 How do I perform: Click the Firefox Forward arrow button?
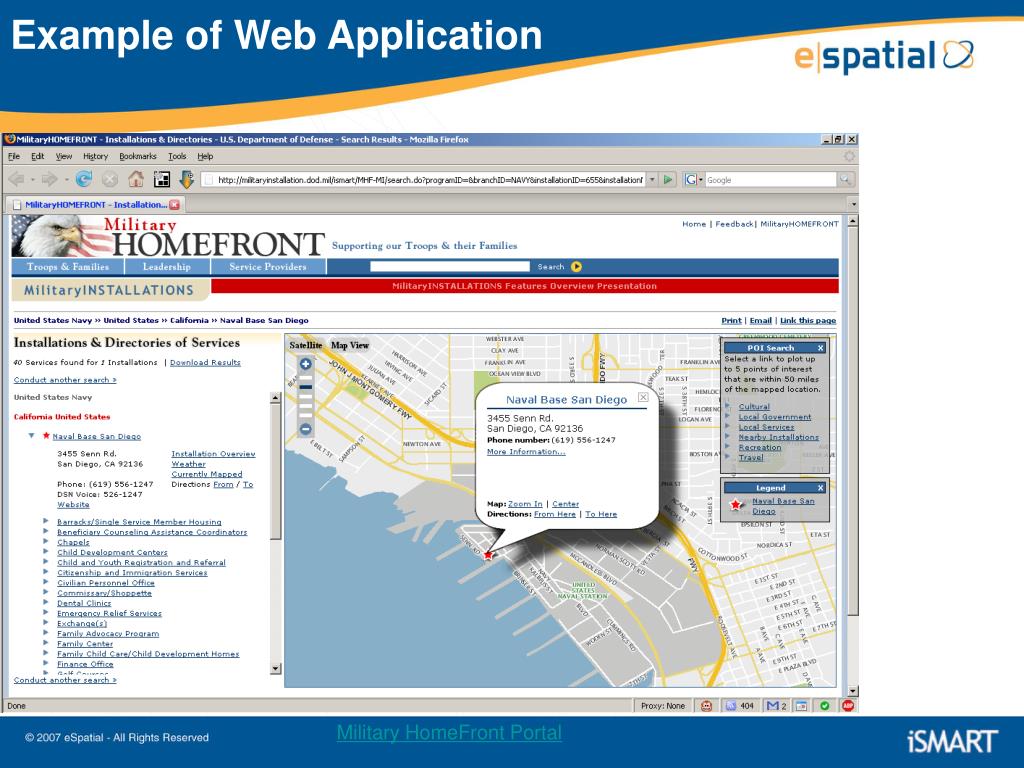coord(50,179)
